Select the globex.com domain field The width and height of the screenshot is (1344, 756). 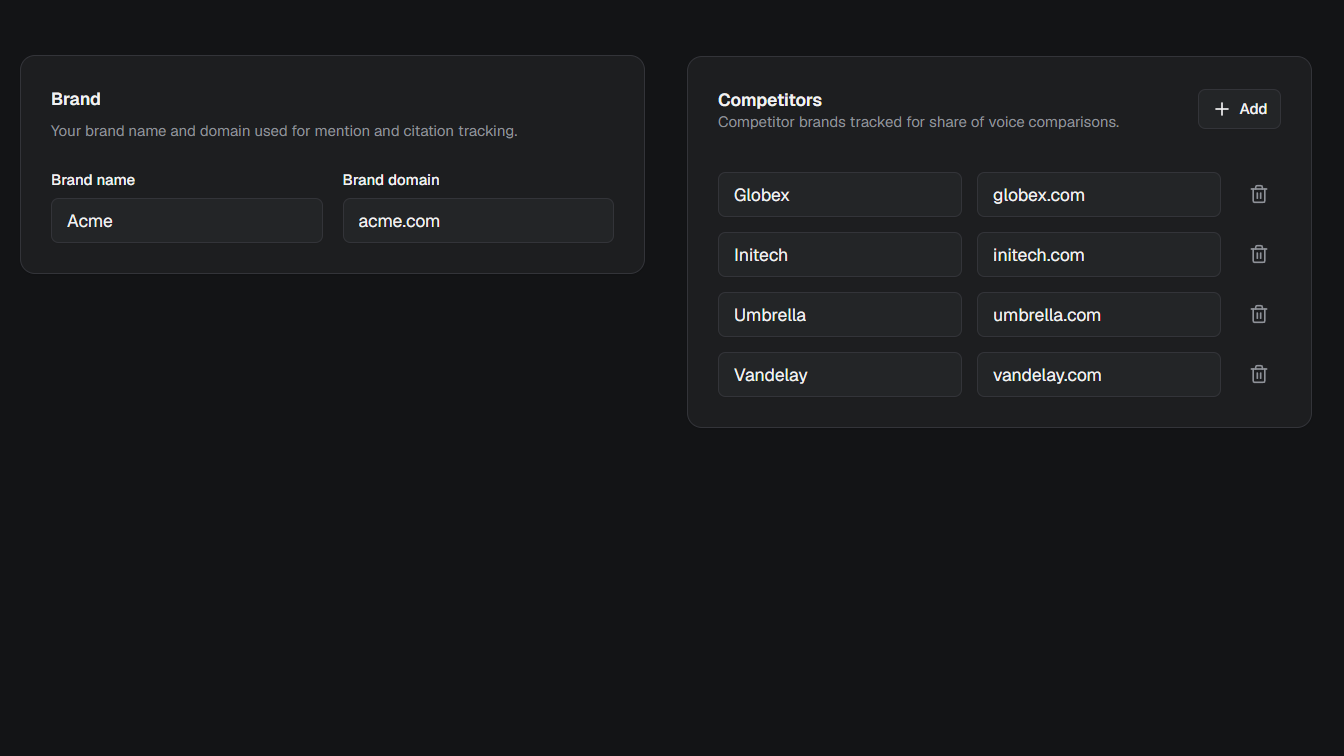[x=1098, y=195]
